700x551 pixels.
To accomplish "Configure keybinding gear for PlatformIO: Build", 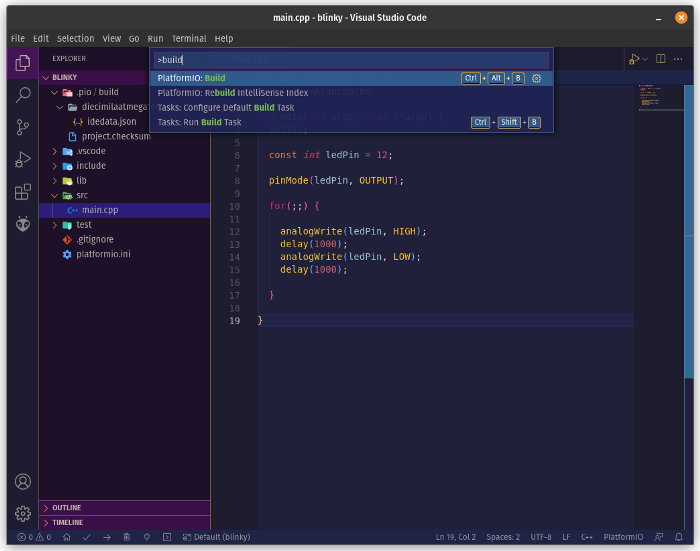I will [536, 78].
